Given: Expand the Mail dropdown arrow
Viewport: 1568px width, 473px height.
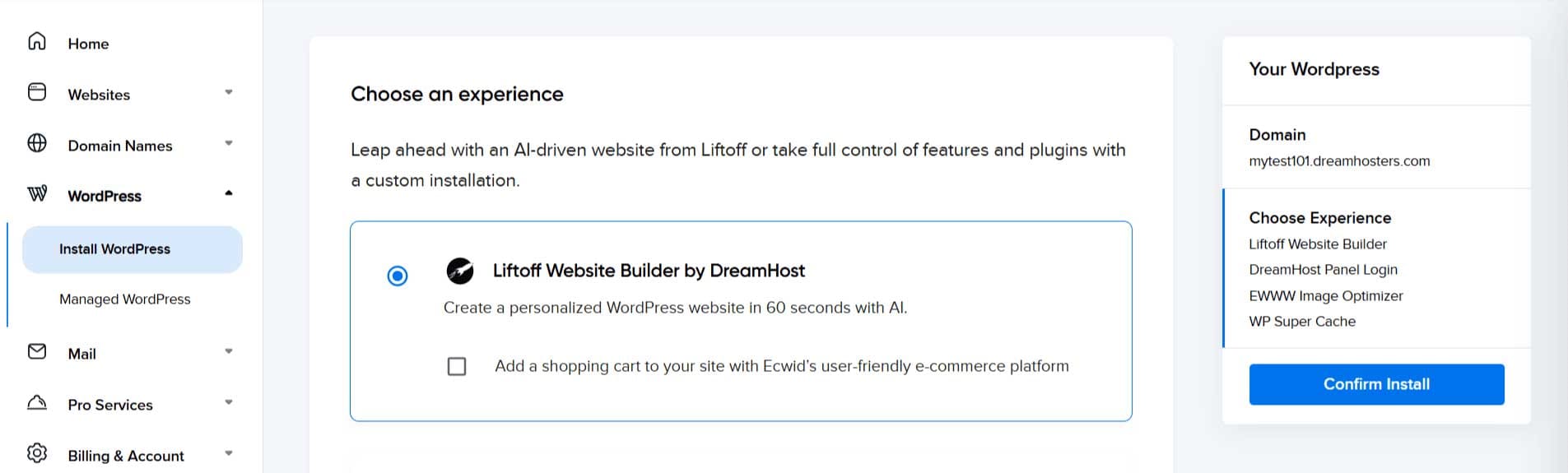Looking at the screenshot, I should coord(229,351).
